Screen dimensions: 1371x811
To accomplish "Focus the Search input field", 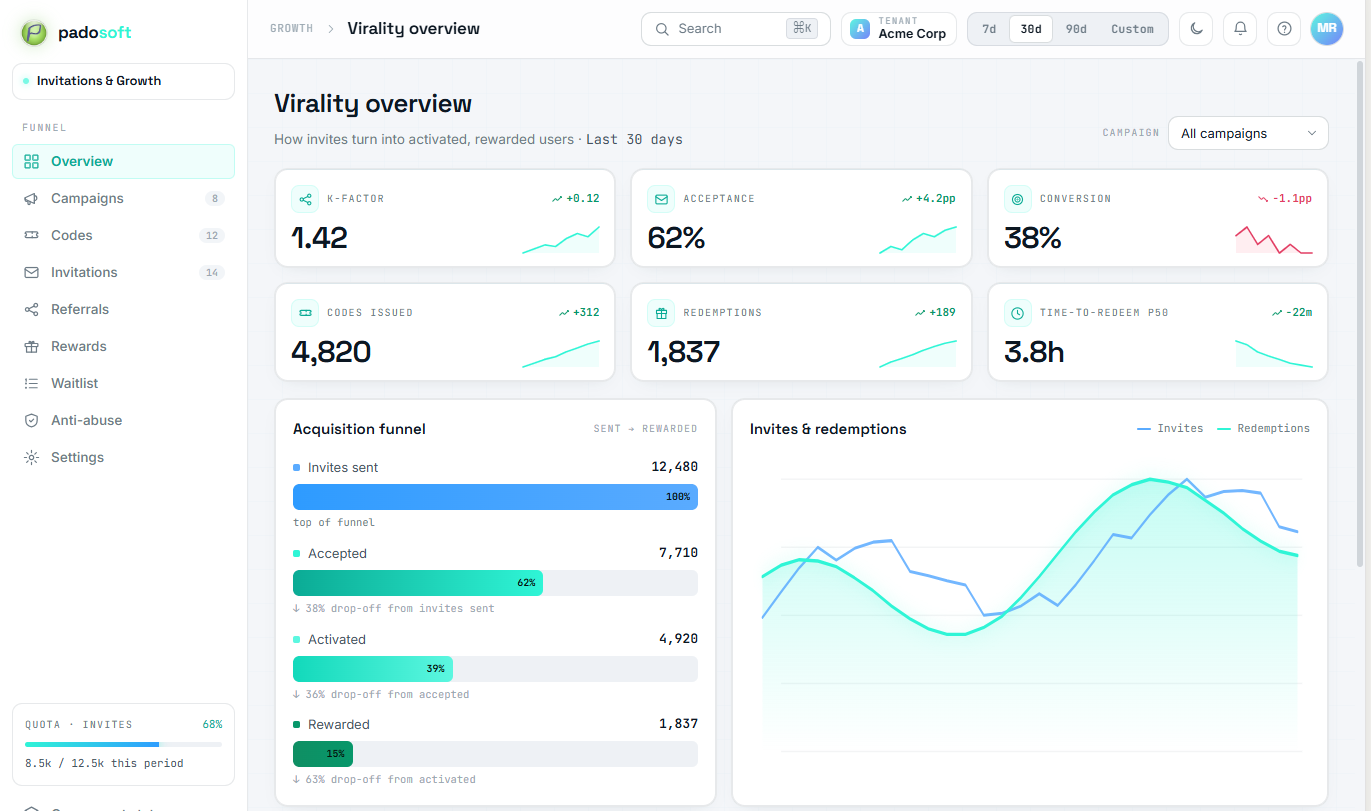I will point(736,29).
